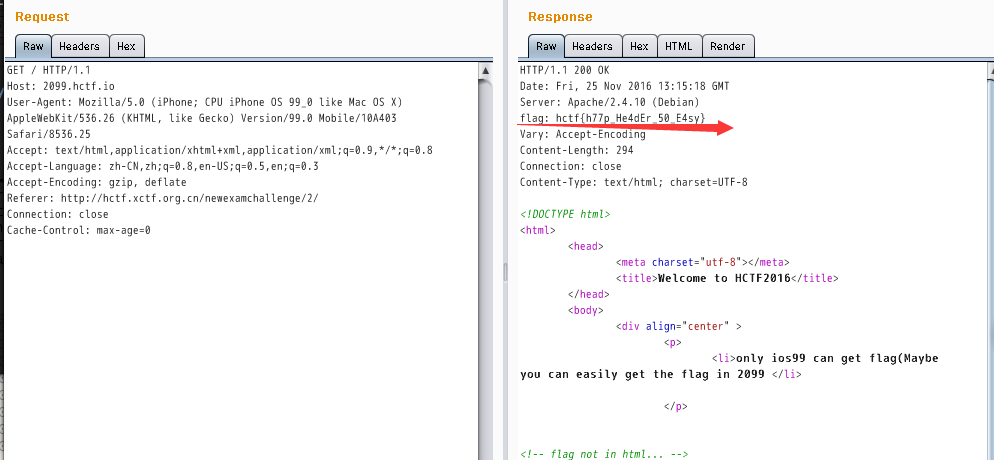
Task: Select the Request Raw tab
Action: (33, 46)
